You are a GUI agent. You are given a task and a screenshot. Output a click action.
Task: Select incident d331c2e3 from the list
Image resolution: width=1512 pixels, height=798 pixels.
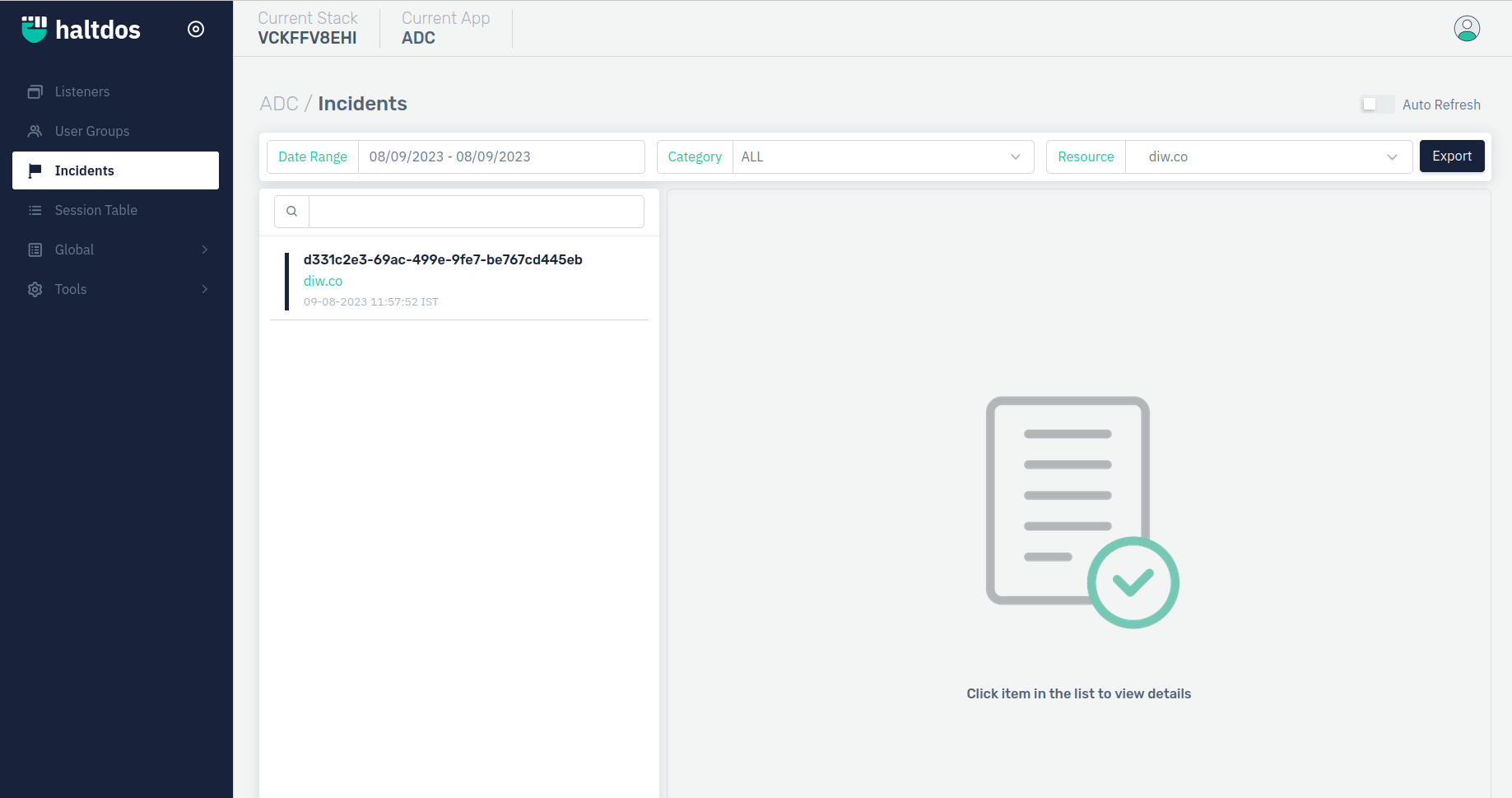(x=443, y=259)
